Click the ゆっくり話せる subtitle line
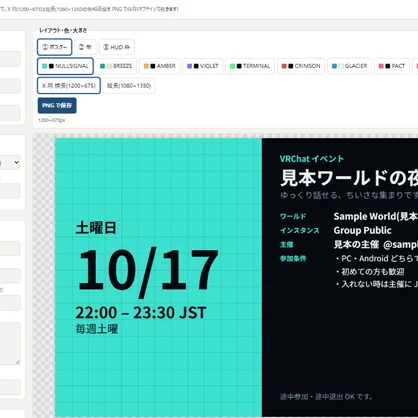Screen dimensions: 418x418 point(349,195)
